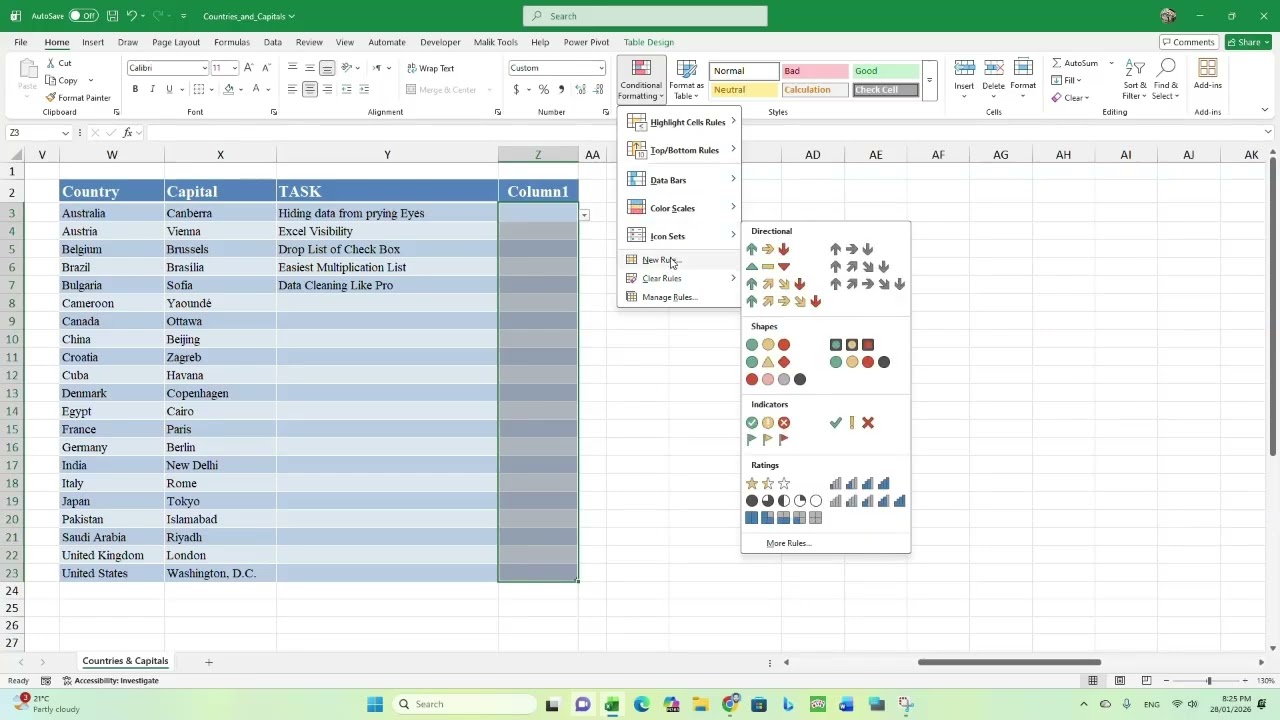Open the Calibri font name dropdown
This screenshot has height=720, width=1280.
(x=205, y=68)
